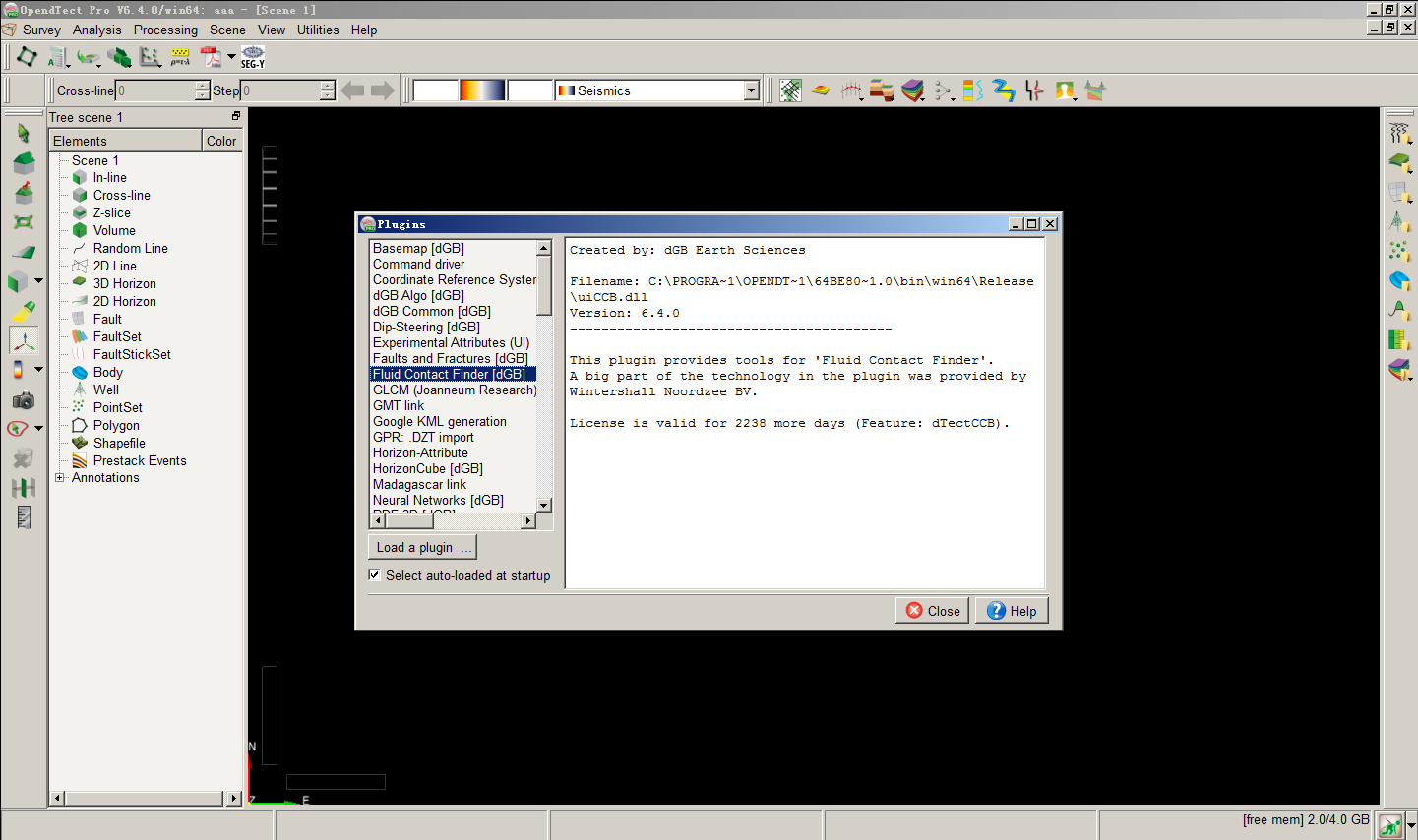The height and width of the screenshot is (840, 1418).
Task: Click the Cross-line number input field
Action: [155, 90]
